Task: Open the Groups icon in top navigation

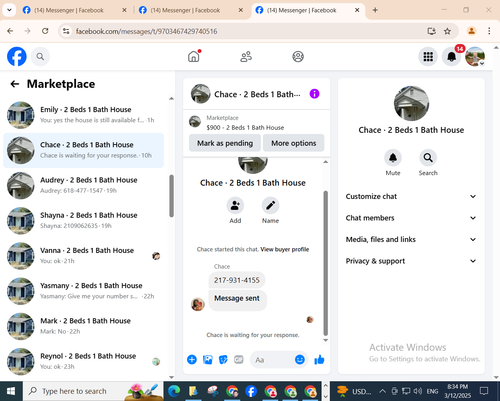Action: 298,57
